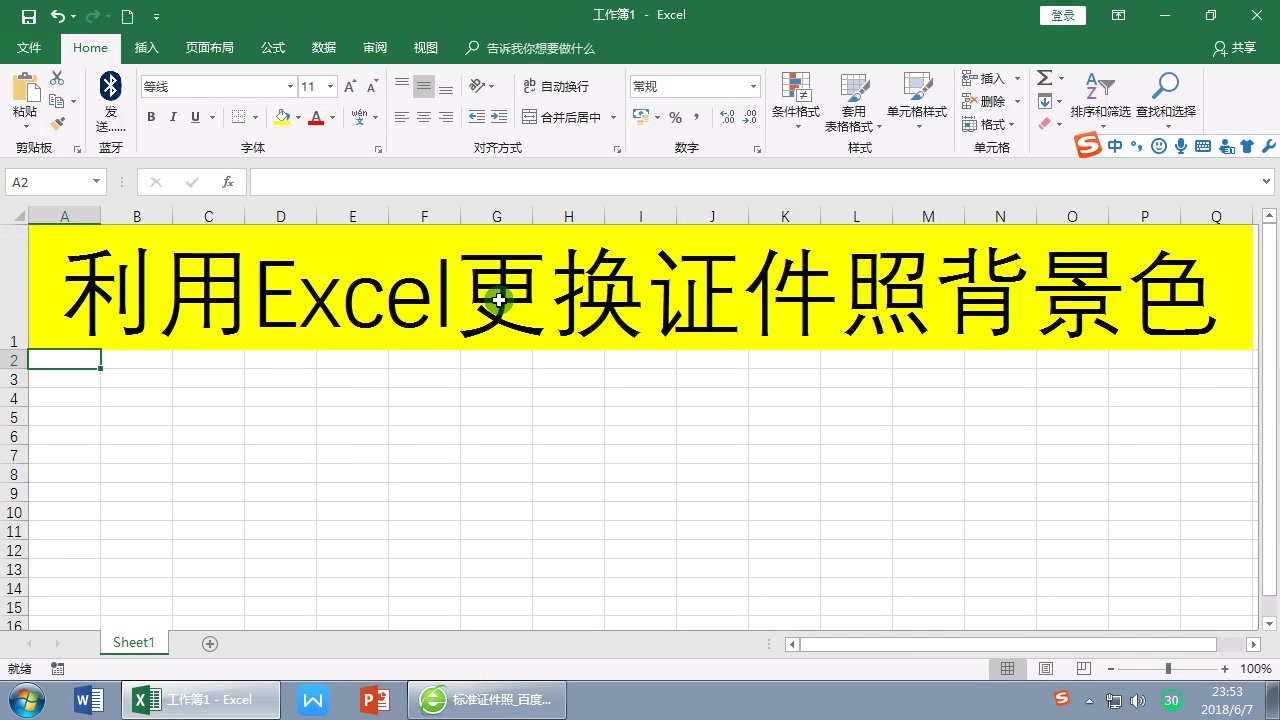The height and width of the screenshot is (720, 1280).
Task: Click the zoom slider handle
Action: click(1168, 669)
